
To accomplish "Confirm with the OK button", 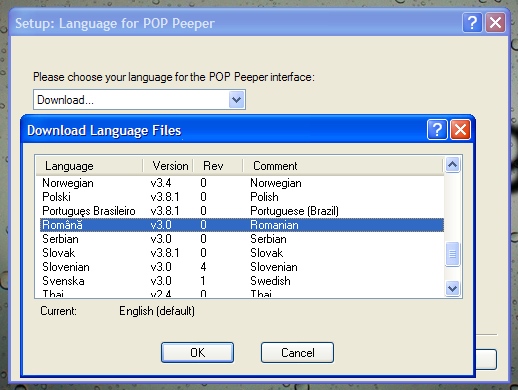I will (197, 352).
